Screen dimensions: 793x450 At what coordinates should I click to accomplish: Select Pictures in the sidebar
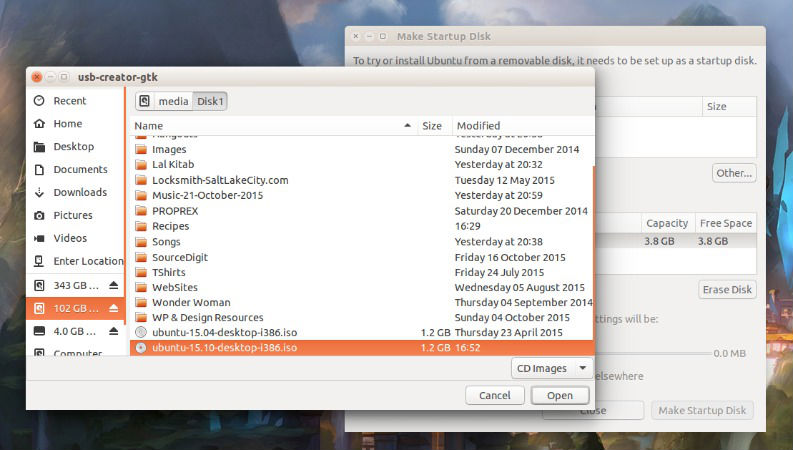coord(75,215)
